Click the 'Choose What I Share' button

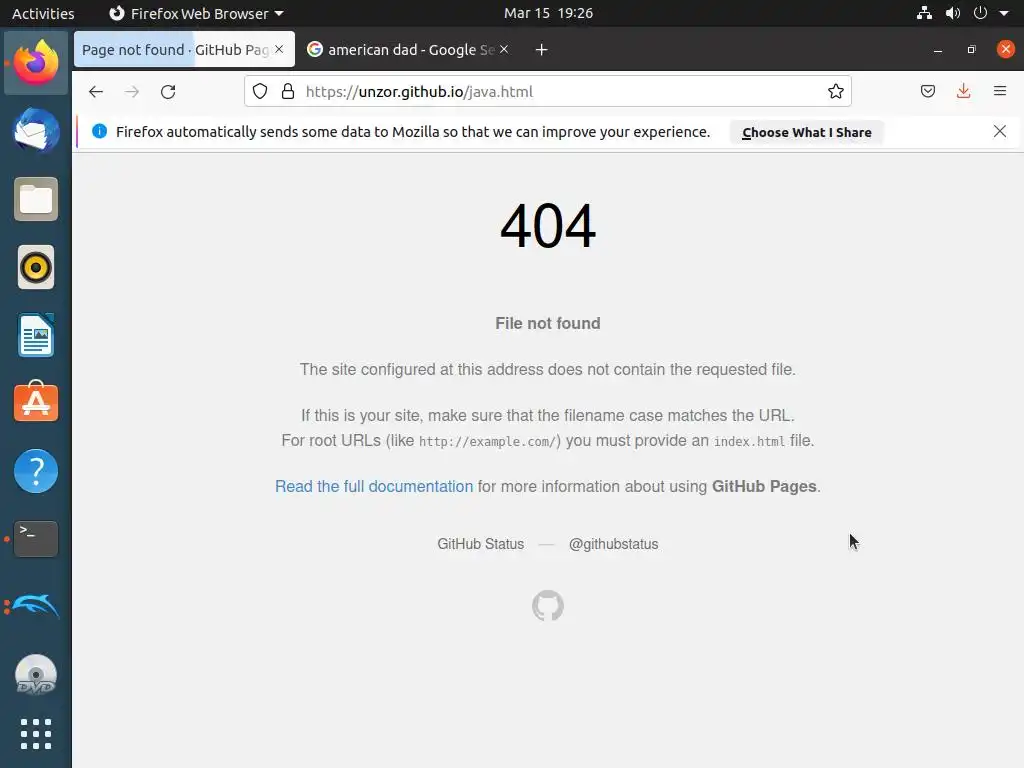tap(807, 132)
